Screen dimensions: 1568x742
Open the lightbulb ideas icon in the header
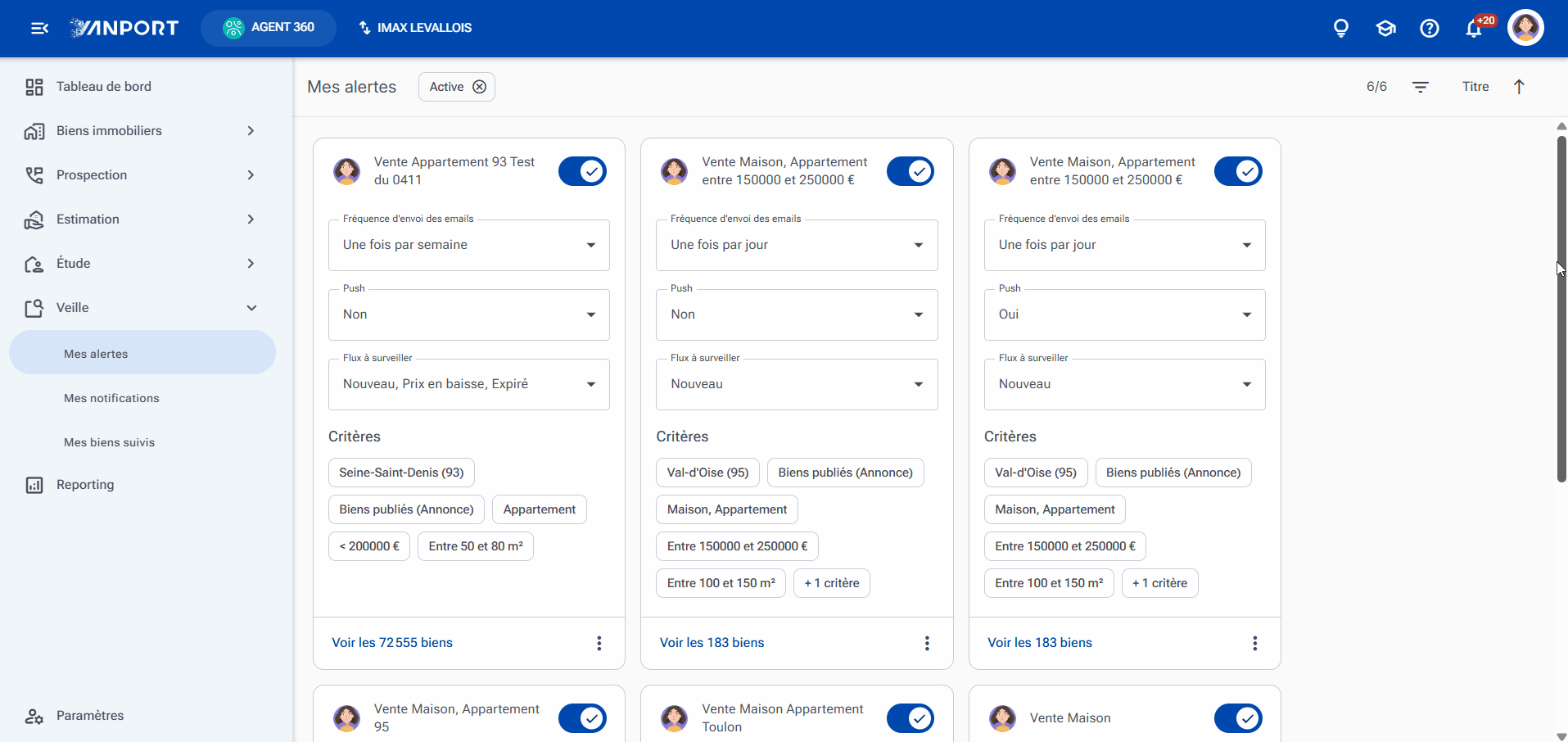click(1341, 29)
